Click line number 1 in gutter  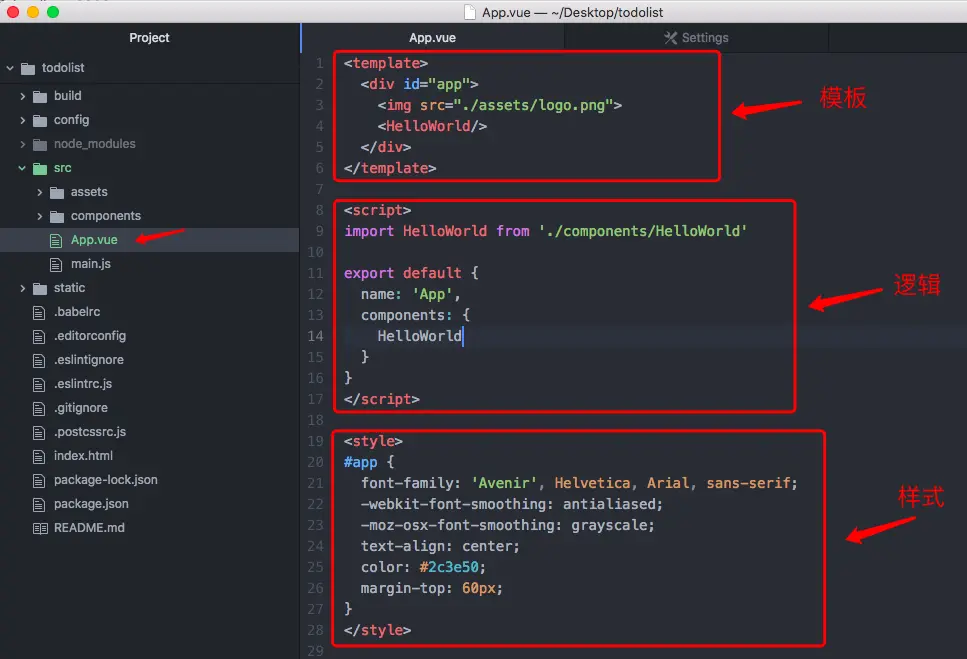coord(319,63)
